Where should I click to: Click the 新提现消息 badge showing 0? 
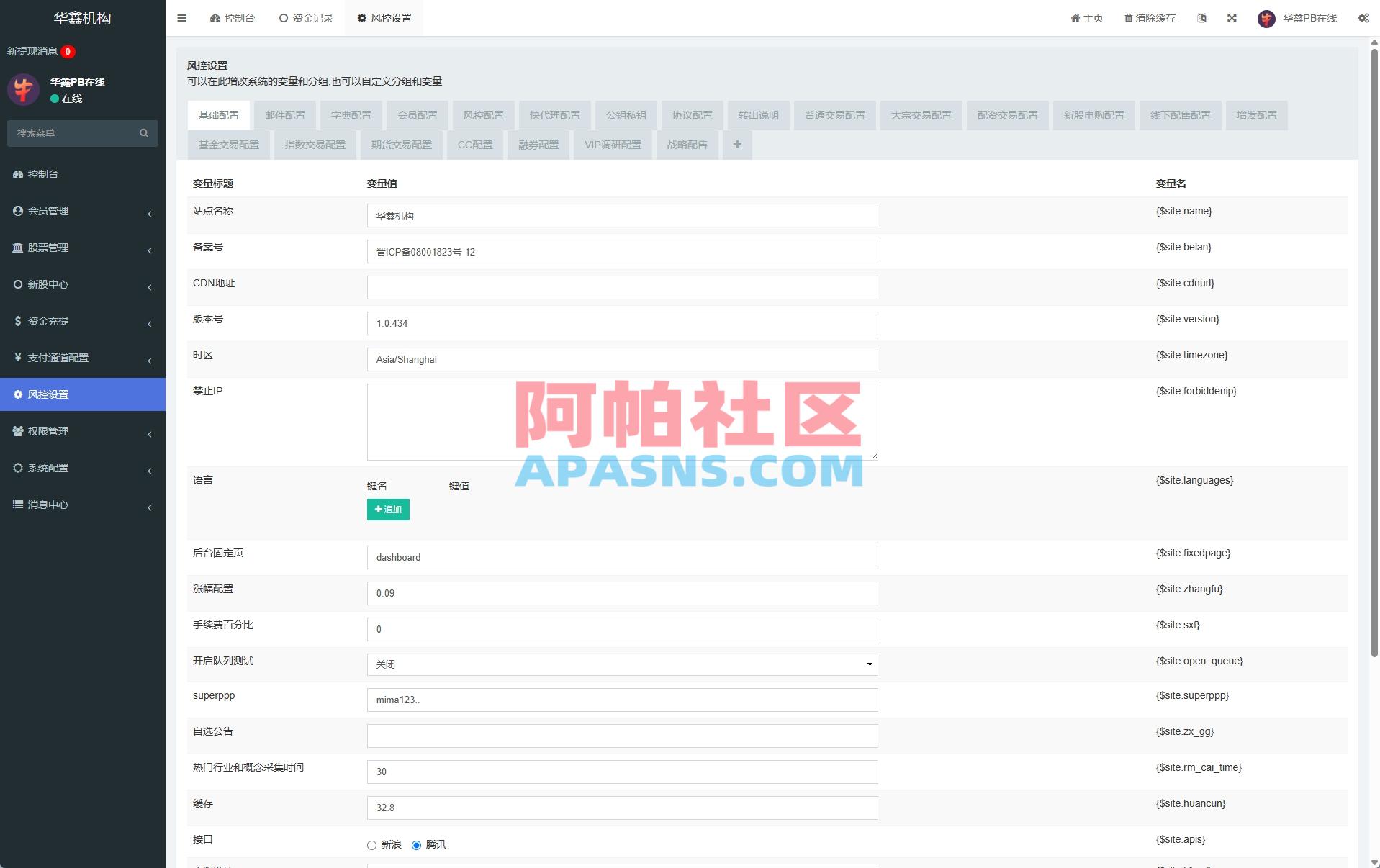click(67, 51)
